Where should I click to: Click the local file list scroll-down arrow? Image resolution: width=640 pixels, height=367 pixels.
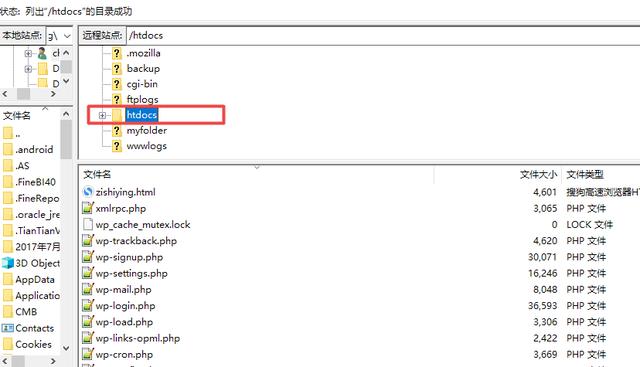tap(66, 348)
